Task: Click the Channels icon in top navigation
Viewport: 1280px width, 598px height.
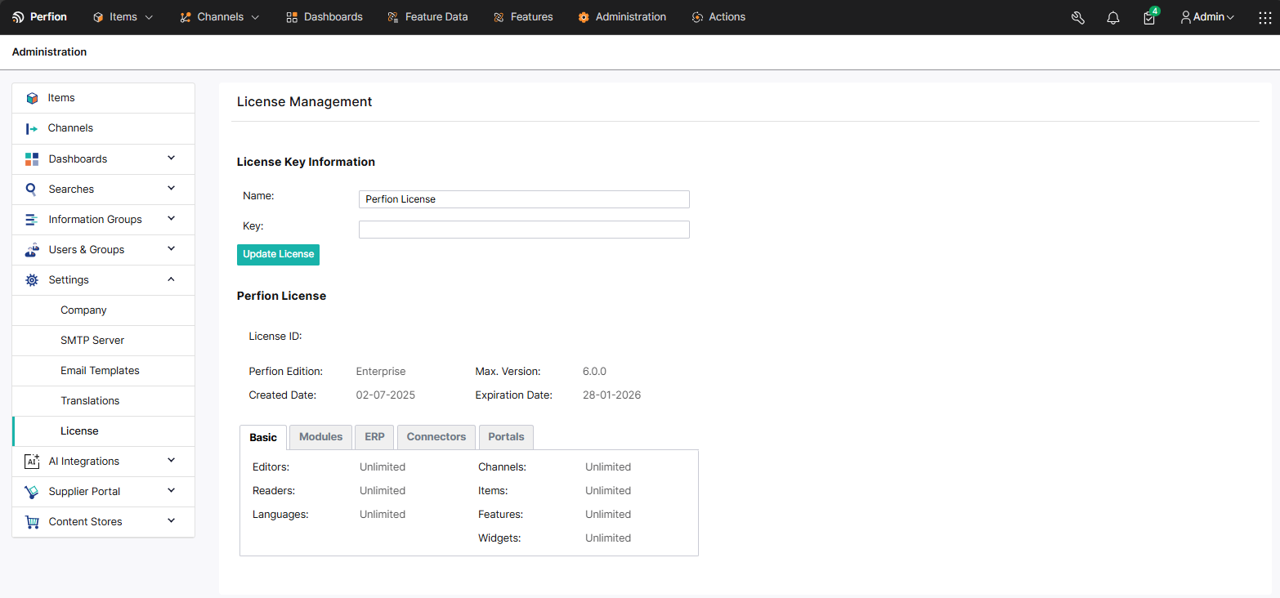Action: click(x=185, y=17)
